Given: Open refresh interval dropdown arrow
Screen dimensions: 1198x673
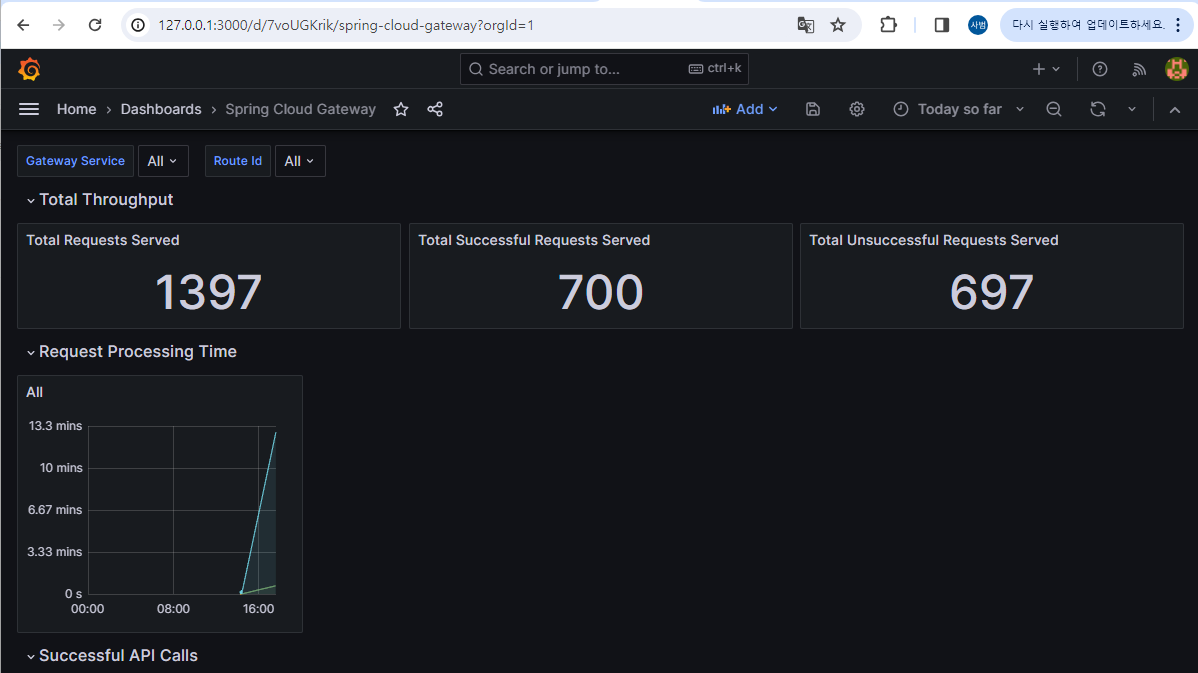Looking at the screenshot, I should 1132,109.
